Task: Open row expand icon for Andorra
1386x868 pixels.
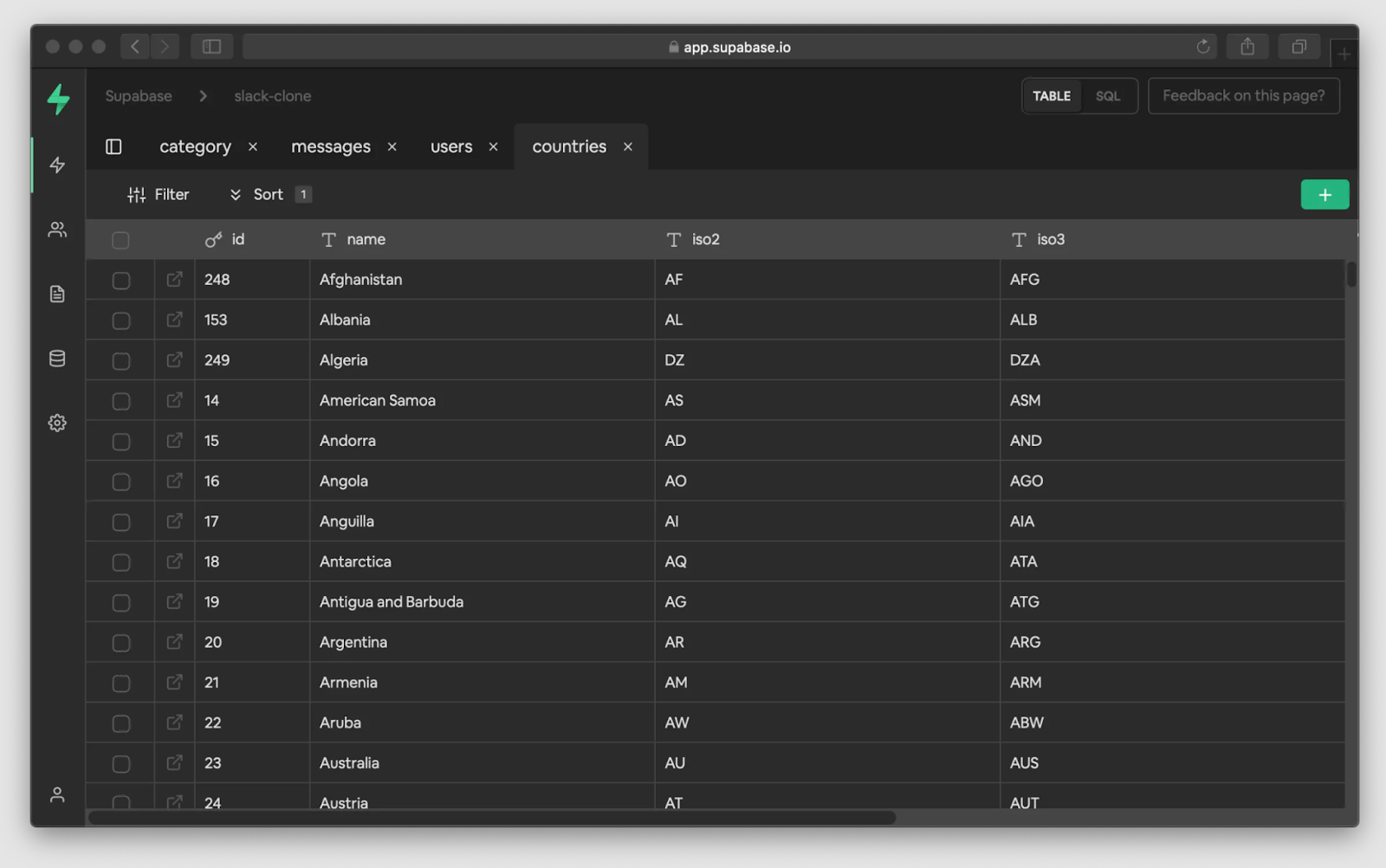Action: click(x=174, y=440)
